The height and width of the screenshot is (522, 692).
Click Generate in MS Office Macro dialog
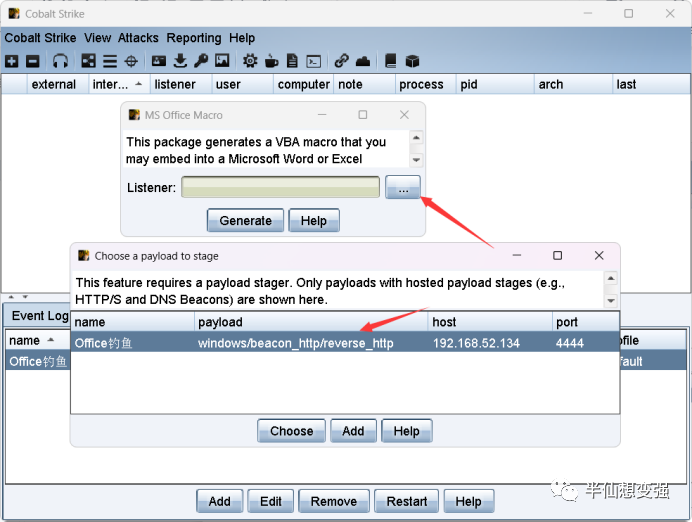[245, 220]
